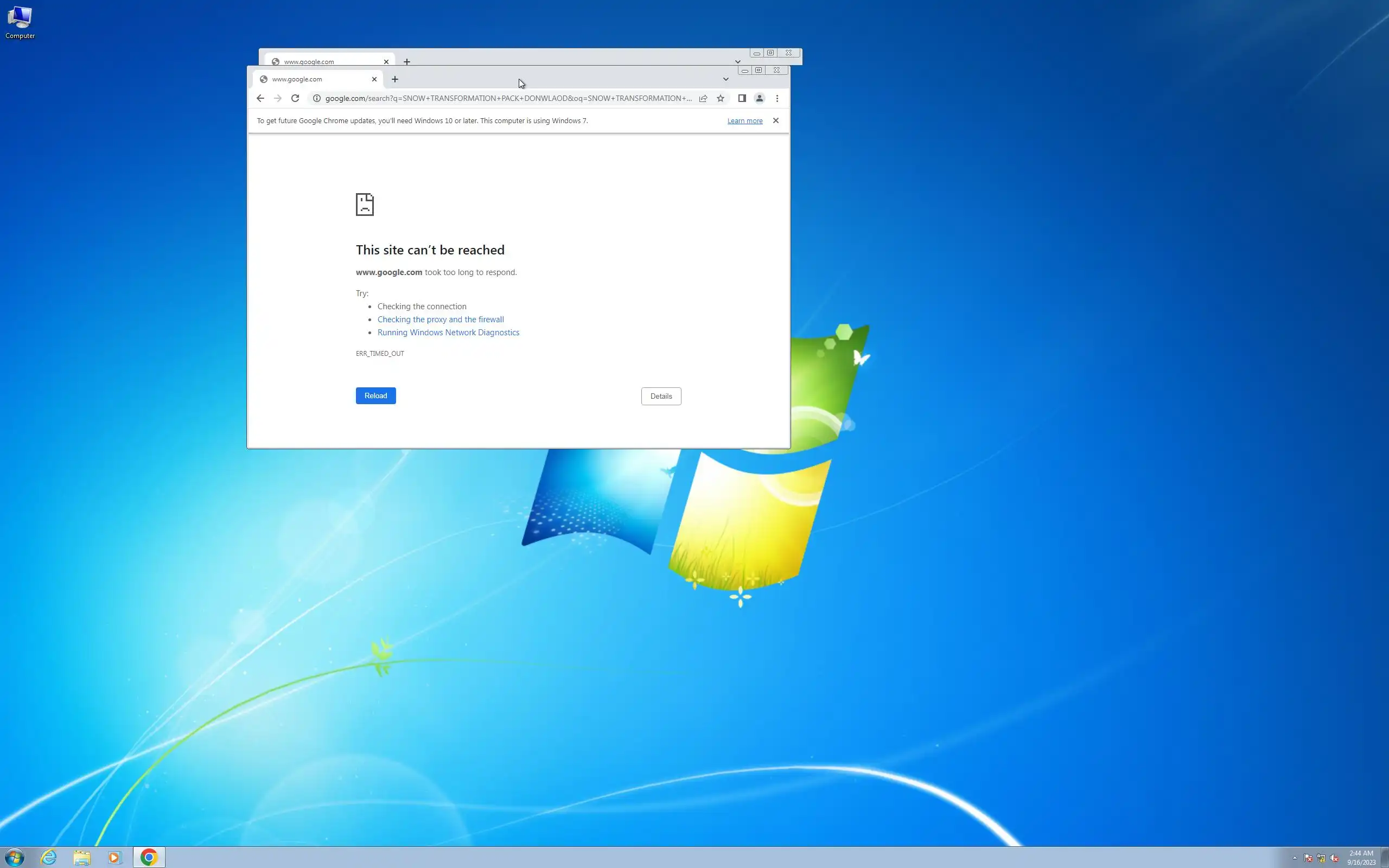1389x868 pixels.
Task: Open a new tab with plus button
Action: point(395,79)
